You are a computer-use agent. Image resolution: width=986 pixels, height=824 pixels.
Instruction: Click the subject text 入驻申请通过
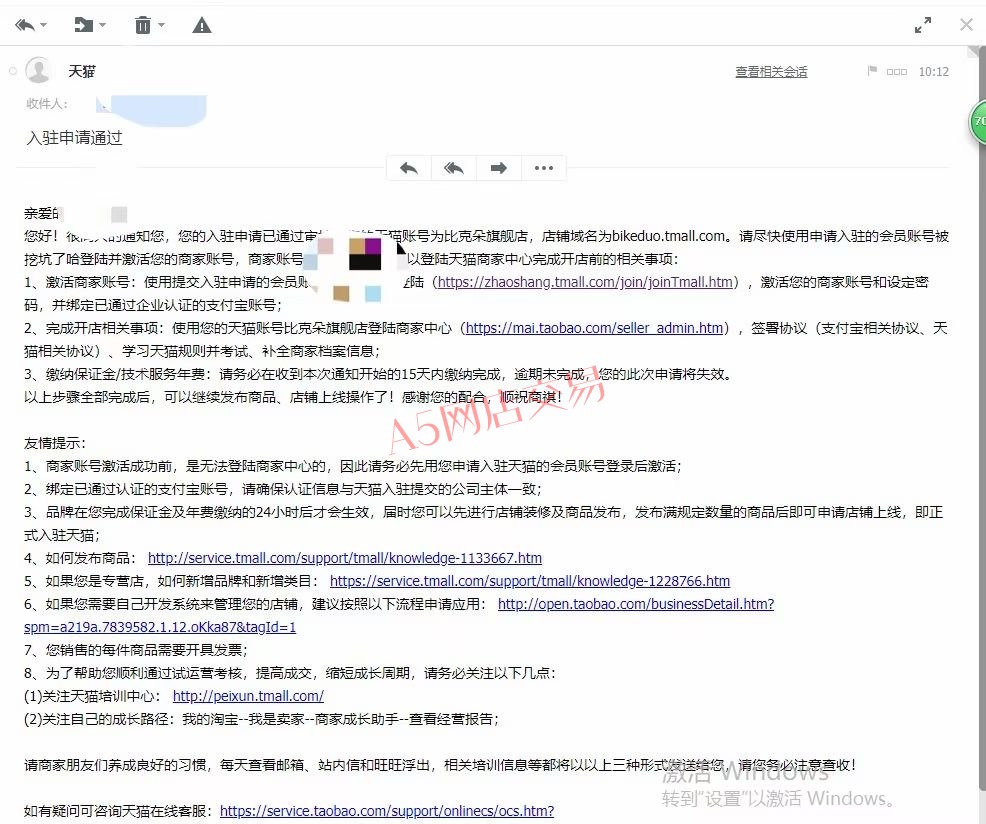pyautogui.click(x=74, y=138)
